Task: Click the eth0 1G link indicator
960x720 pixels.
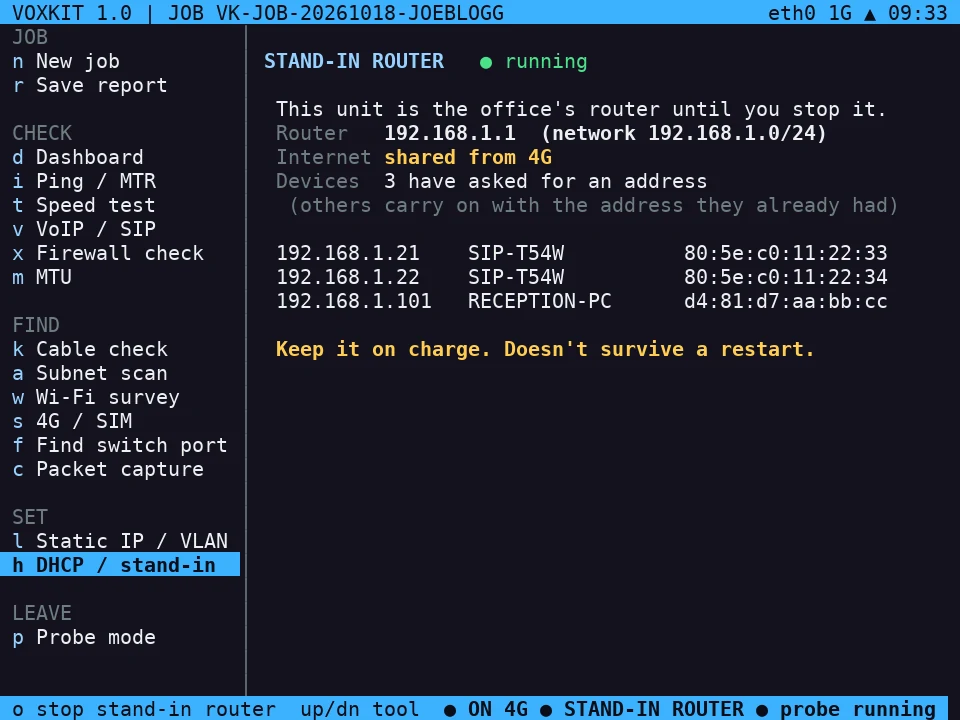Action: coord(810,13)
